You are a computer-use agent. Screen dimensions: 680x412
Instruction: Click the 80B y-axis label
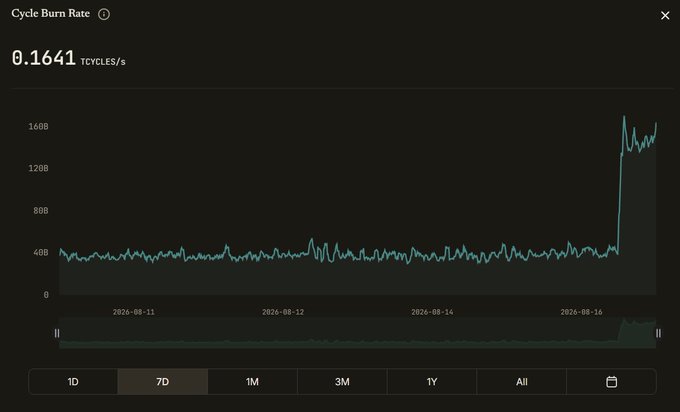[x=41, y=210]
